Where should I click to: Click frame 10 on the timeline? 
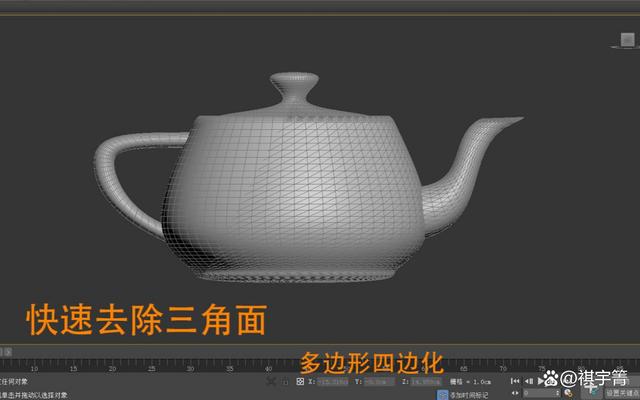(x=34, y=369)
